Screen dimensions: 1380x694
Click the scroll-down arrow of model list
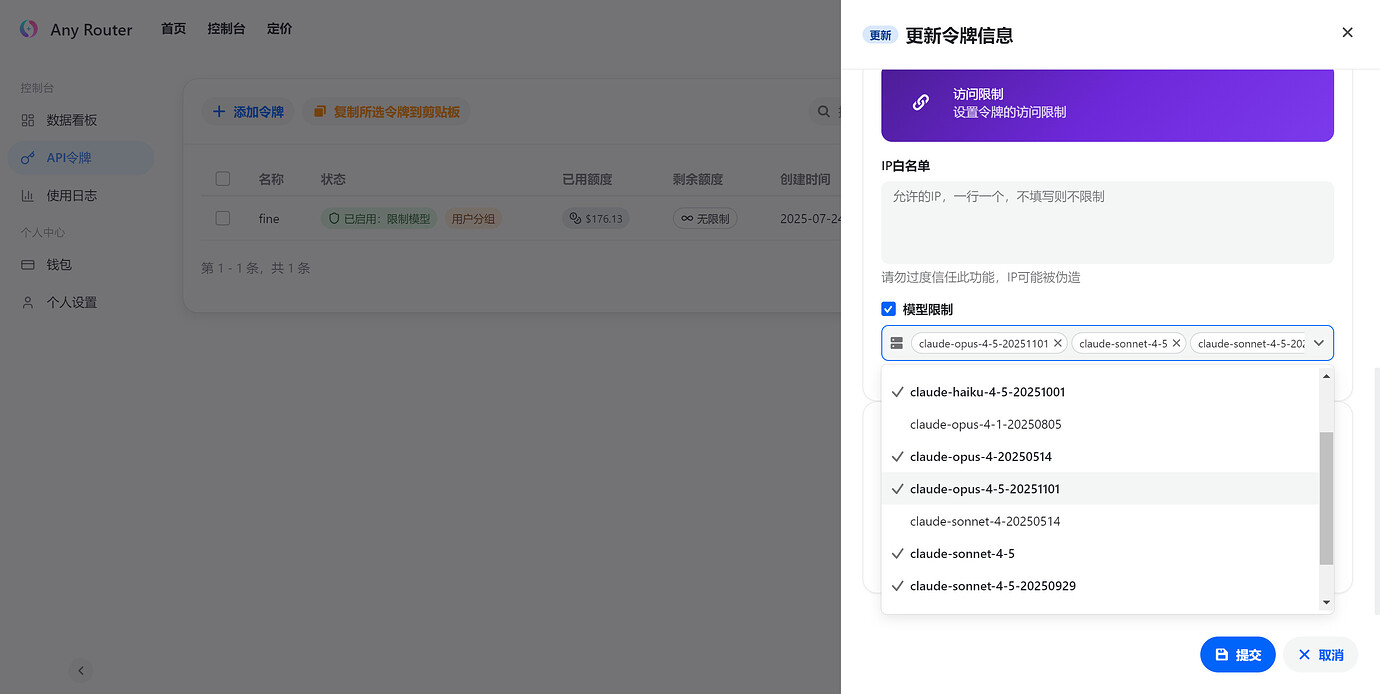tap(1326, 602)
